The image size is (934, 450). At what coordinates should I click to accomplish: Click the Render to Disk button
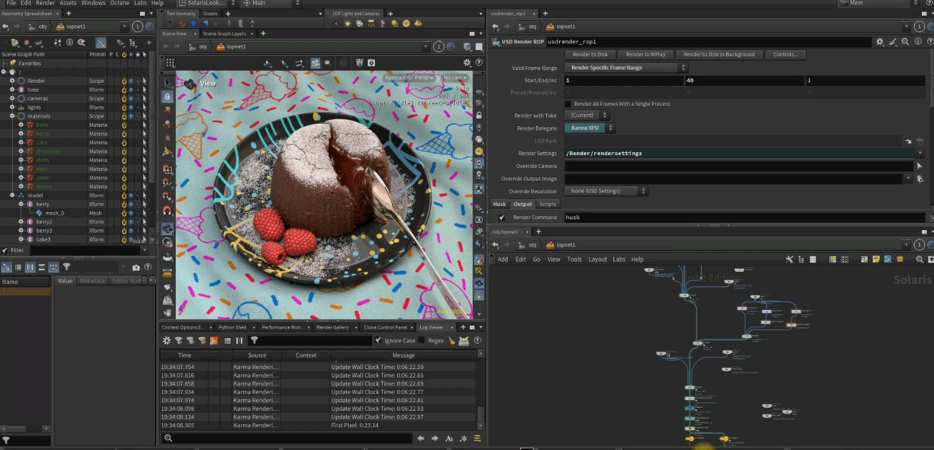(x=589, y=54)
